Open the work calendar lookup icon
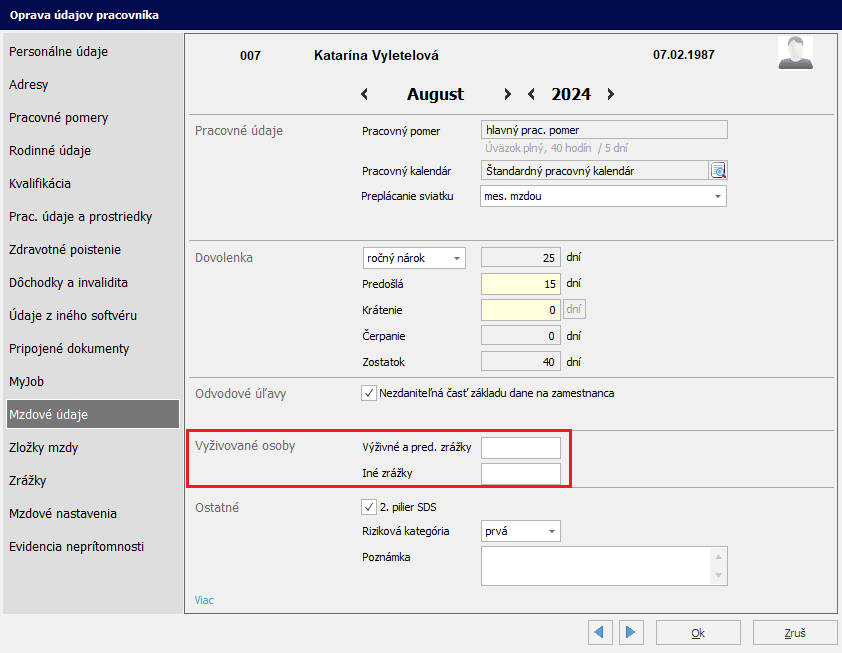Viewport: 842px width, 653px height. 718,171
